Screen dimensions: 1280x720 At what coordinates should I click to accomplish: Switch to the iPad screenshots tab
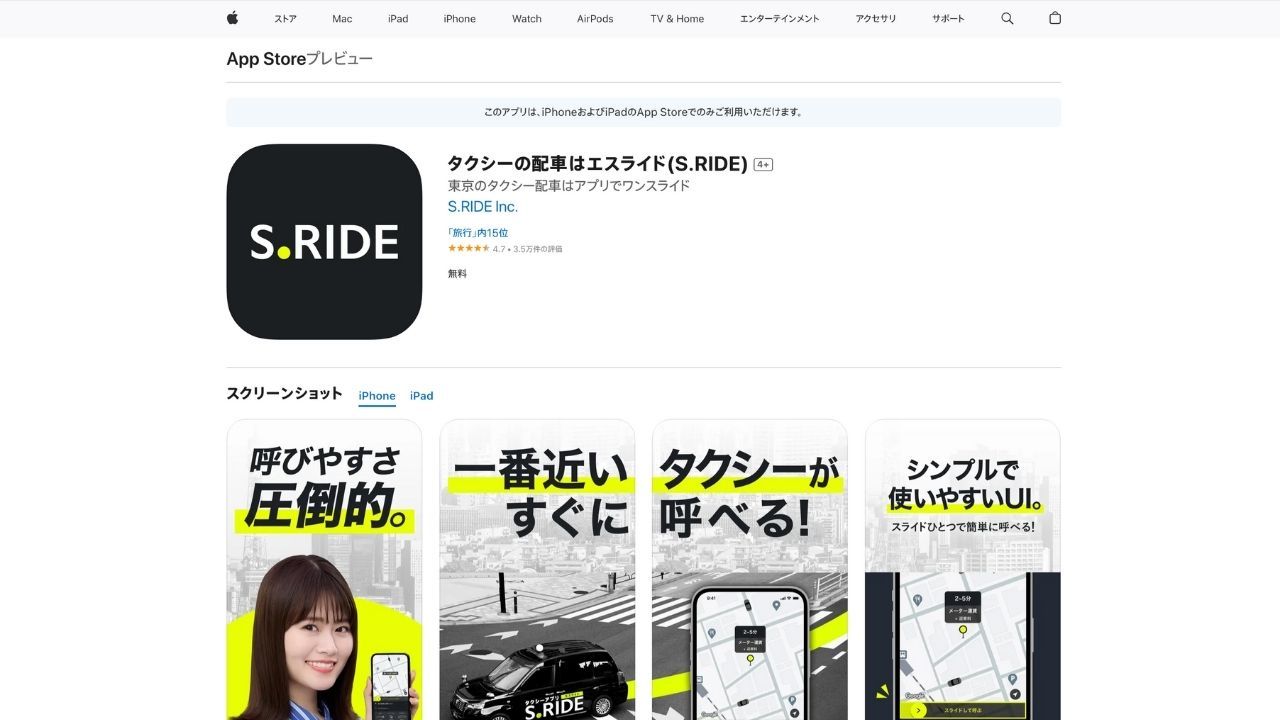tap(422, 396)
